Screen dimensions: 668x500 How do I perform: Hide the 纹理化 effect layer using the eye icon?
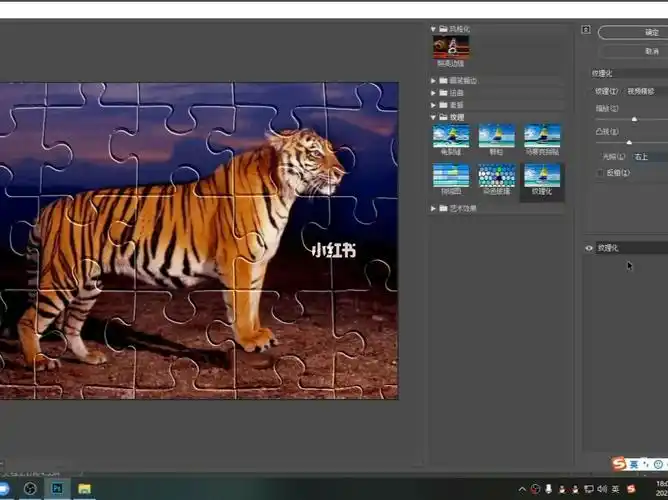589,248
